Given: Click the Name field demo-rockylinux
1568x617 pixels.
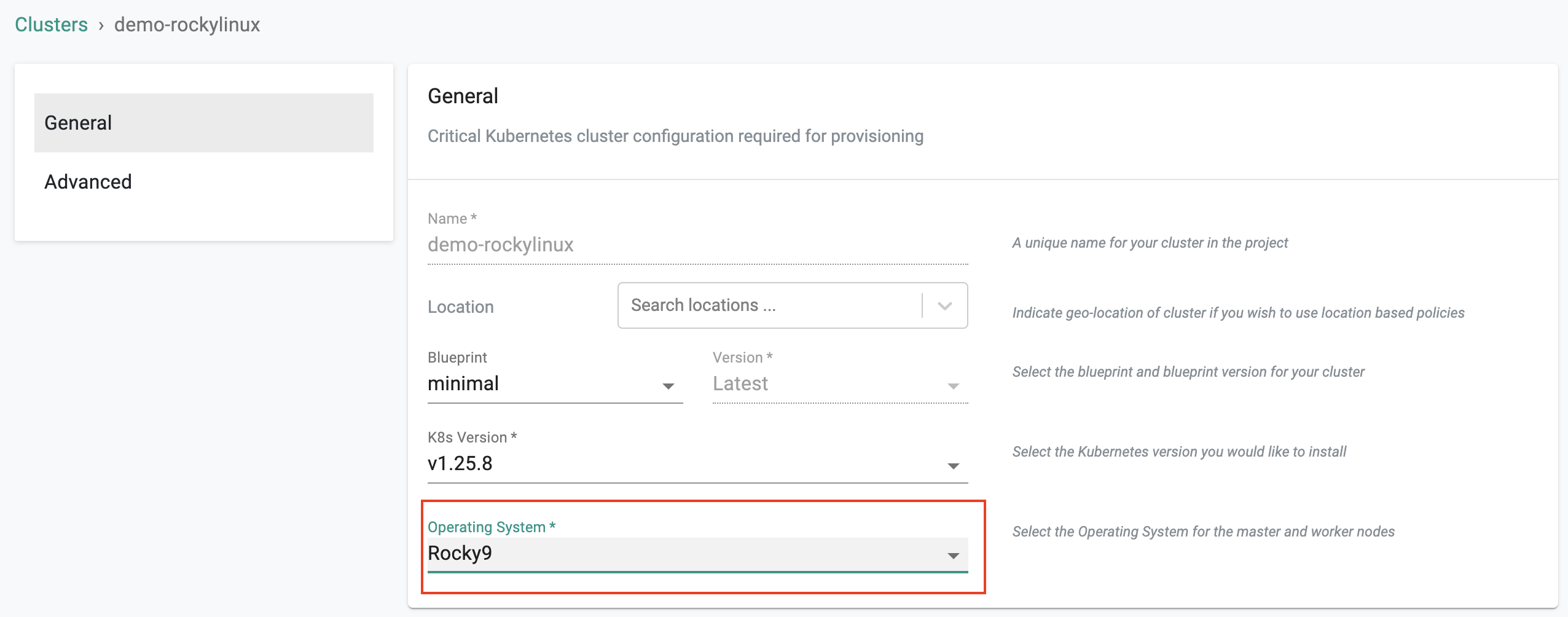Looking at the screenshot, I should pyautogui.click(x=698, y=245).
